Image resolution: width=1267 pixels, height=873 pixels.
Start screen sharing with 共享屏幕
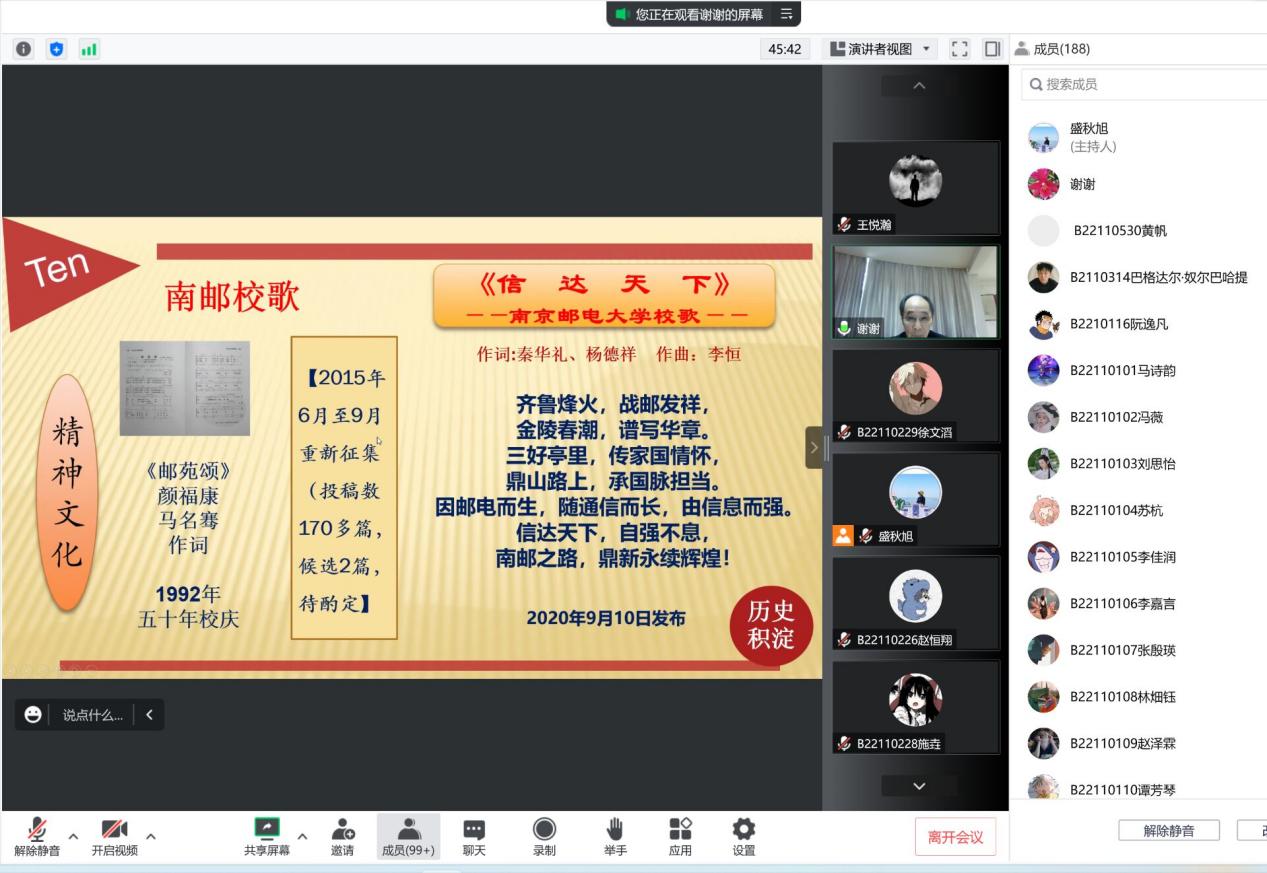267,837
